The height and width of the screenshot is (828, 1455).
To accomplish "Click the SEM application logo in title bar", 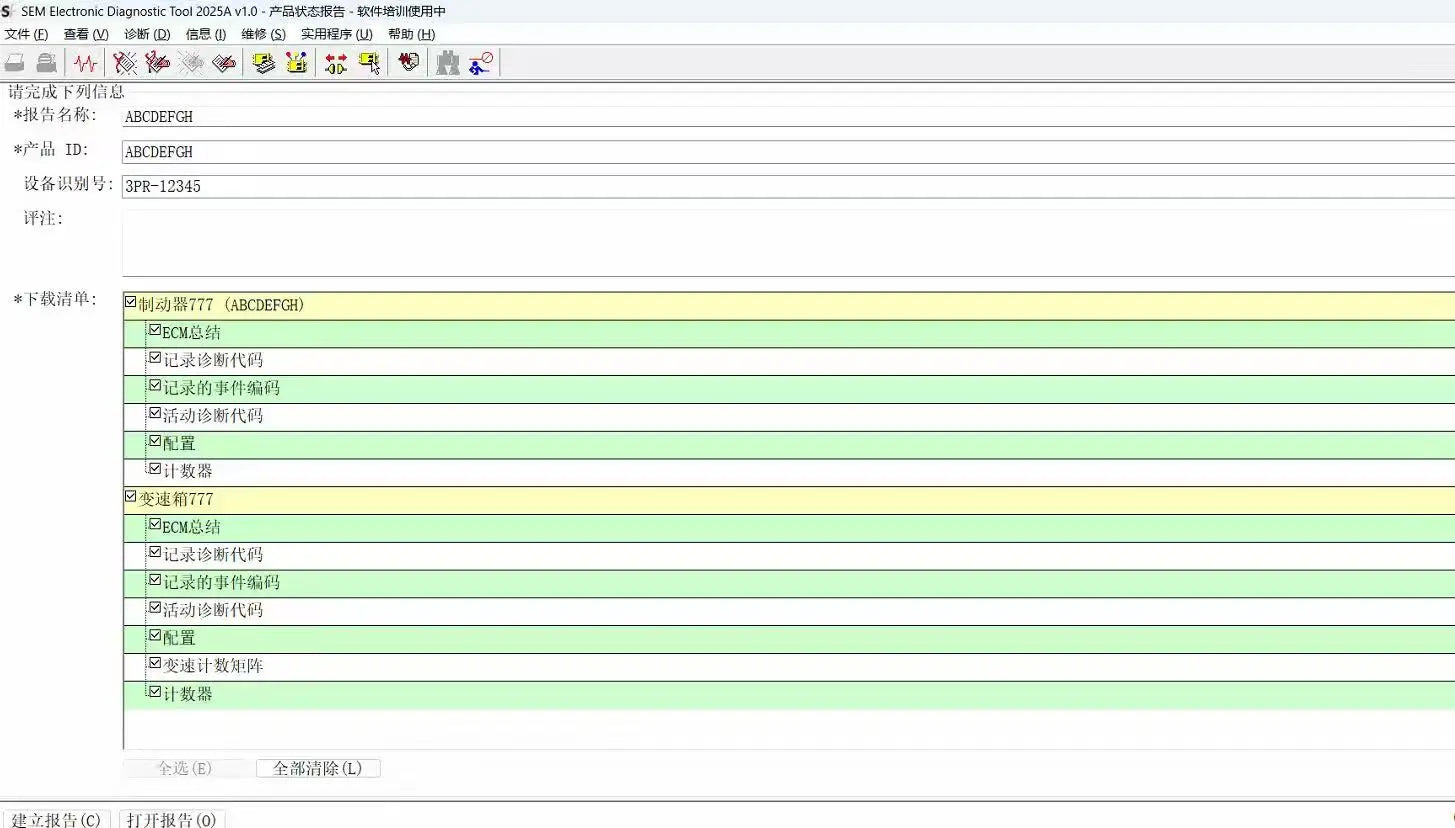I will pos(7,11).
